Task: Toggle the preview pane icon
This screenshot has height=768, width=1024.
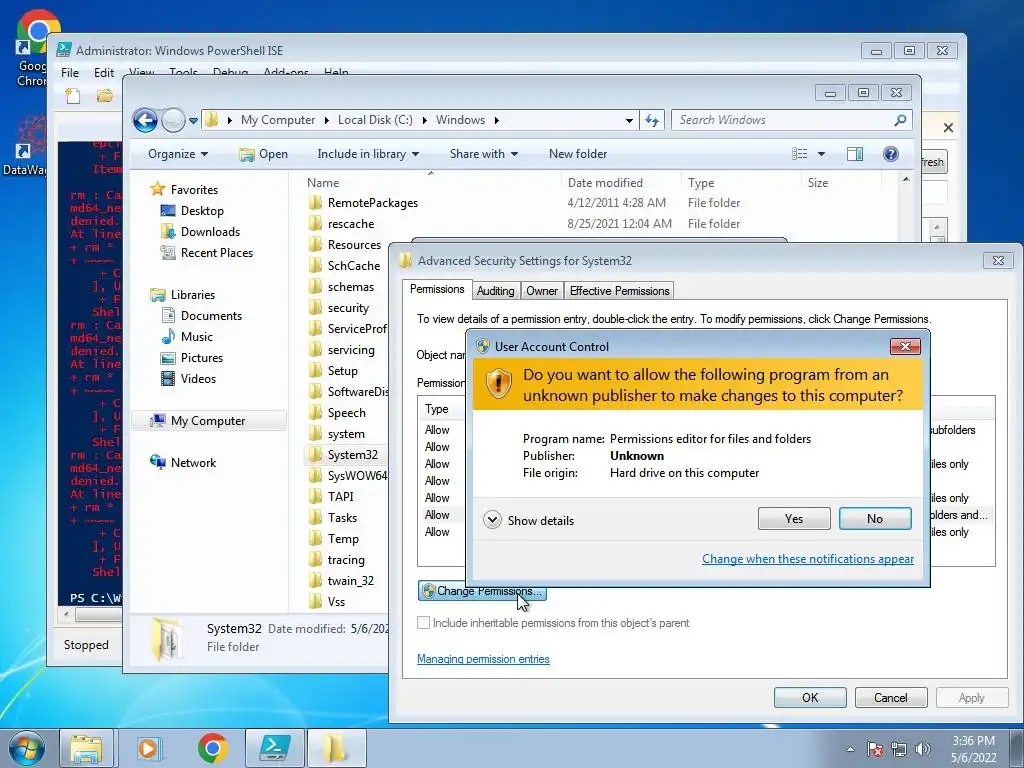Action: [855, 154]
